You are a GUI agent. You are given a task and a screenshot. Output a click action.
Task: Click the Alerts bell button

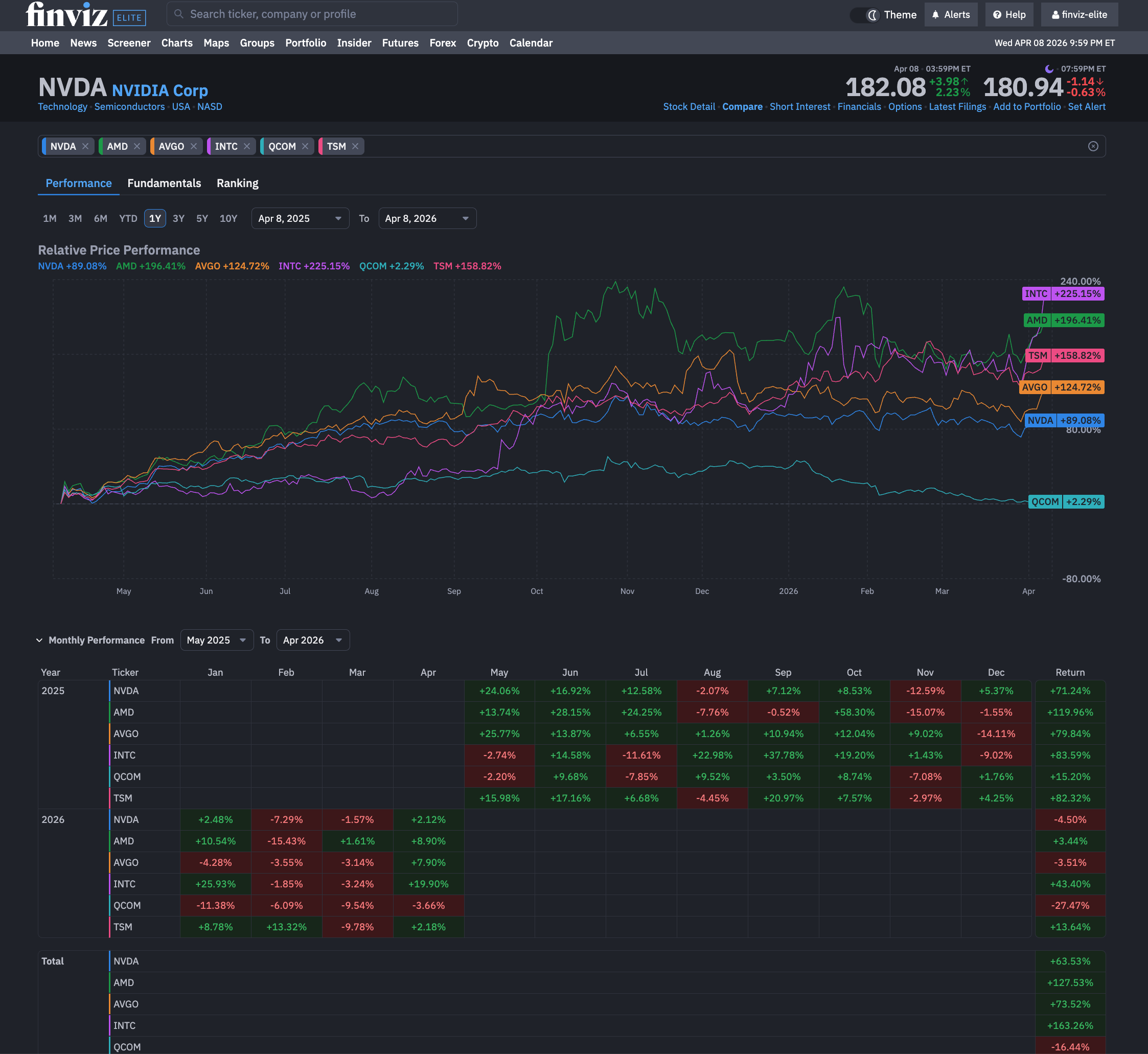951,15
